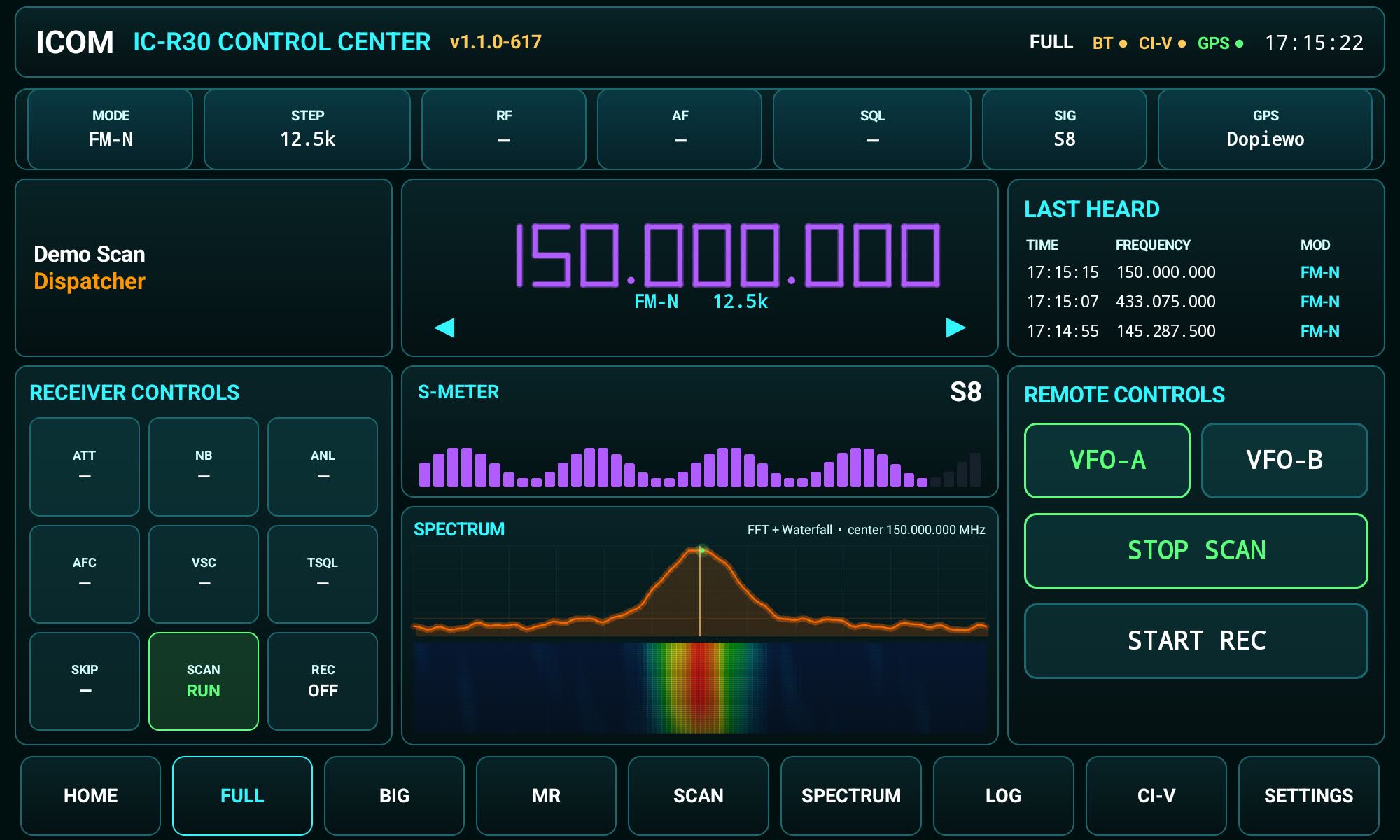Viewport: 1400px width, 840px height.
Task: Check the BT connection status indicator
Action: pos(1109,43)
